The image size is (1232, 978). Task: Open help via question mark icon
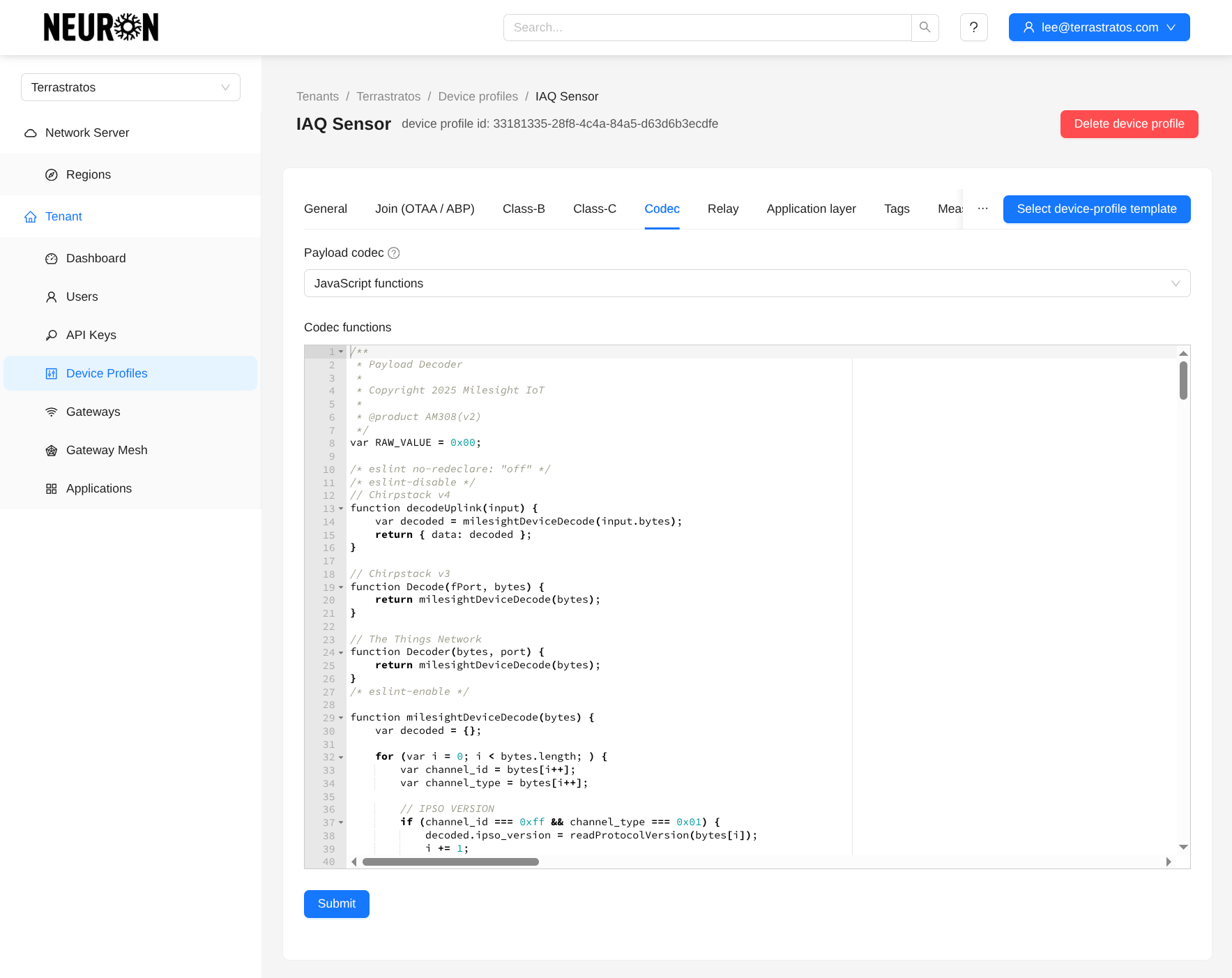[973, 28]
